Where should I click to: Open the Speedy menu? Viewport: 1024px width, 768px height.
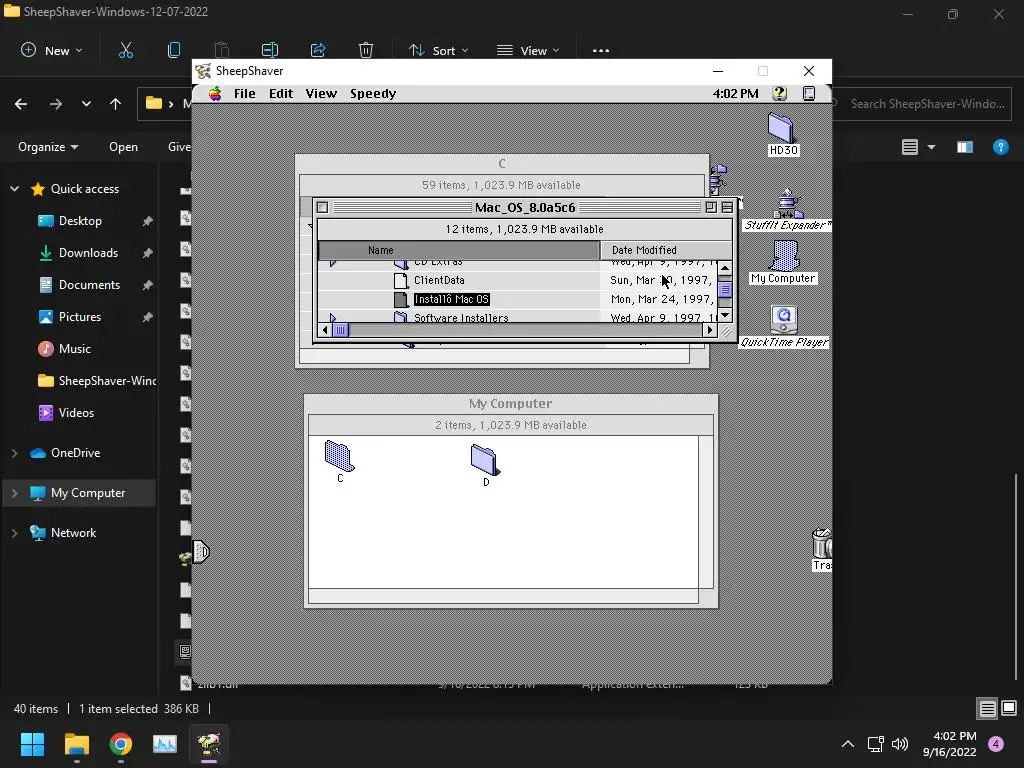click(x=373, y=93)
